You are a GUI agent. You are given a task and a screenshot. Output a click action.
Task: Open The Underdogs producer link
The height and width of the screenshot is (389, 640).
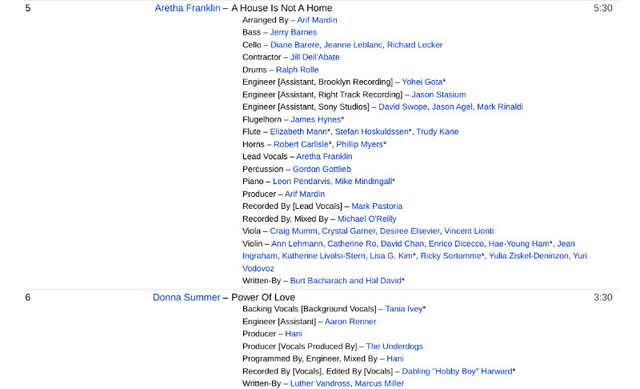pyautogui.click(x=394, y=347)
